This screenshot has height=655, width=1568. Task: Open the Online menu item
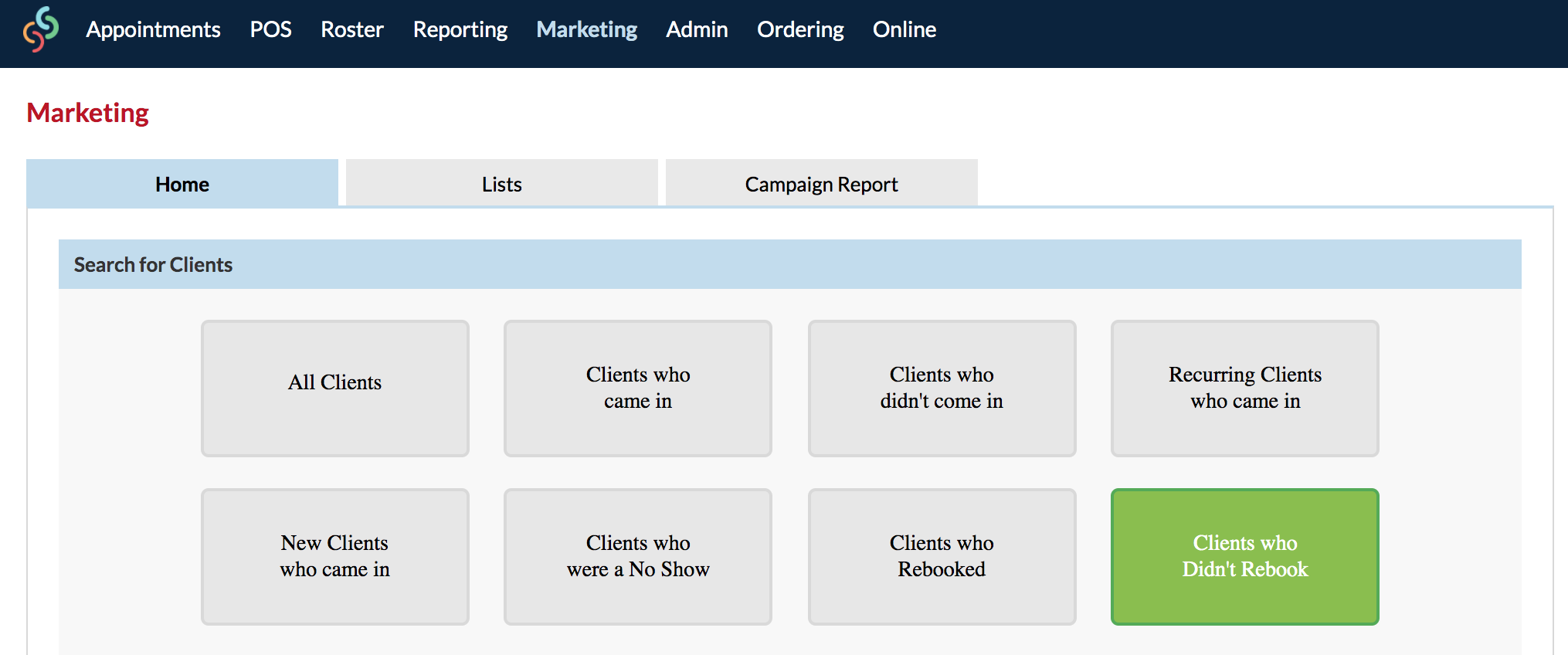click(904, 29)
